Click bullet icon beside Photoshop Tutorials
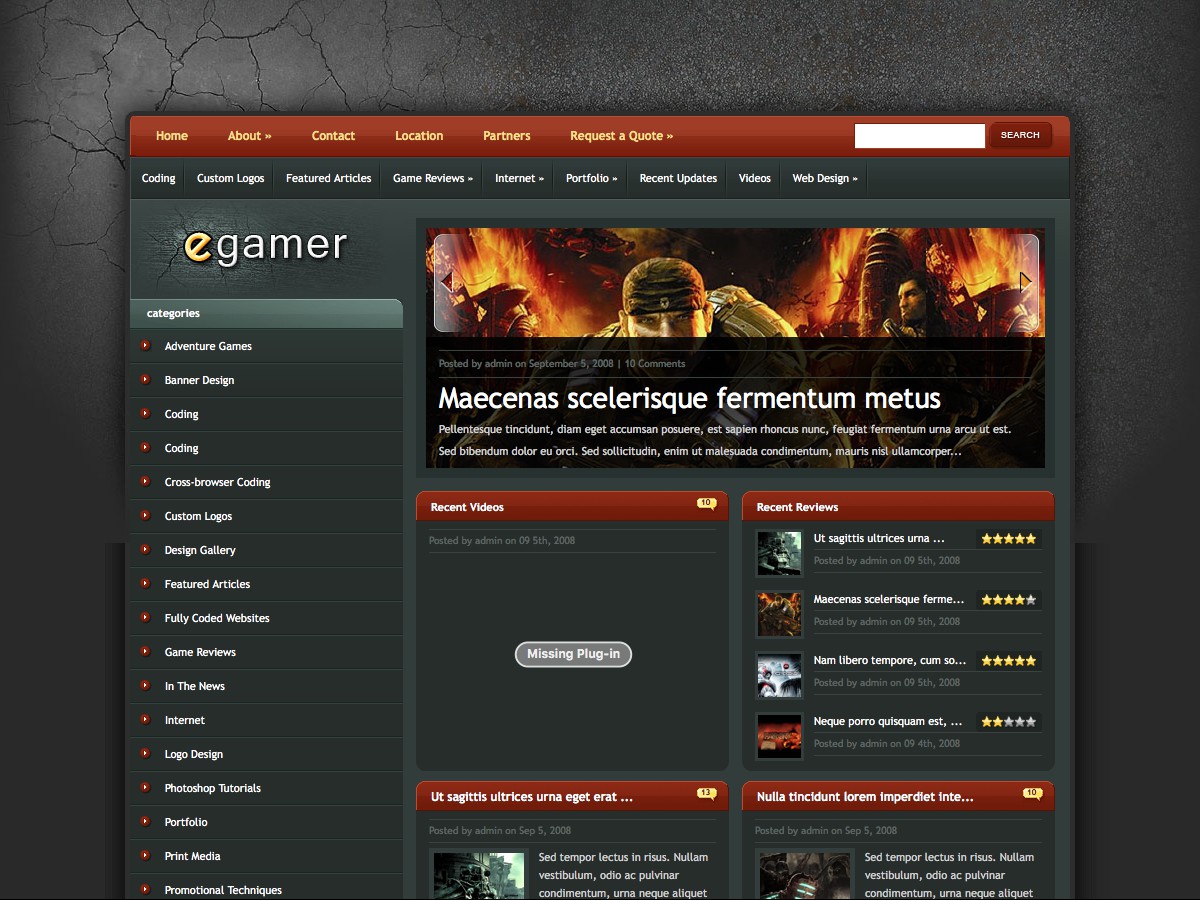Image resolution: width=1200 pixels, height=900 pixels. click(x=145, y=787)
